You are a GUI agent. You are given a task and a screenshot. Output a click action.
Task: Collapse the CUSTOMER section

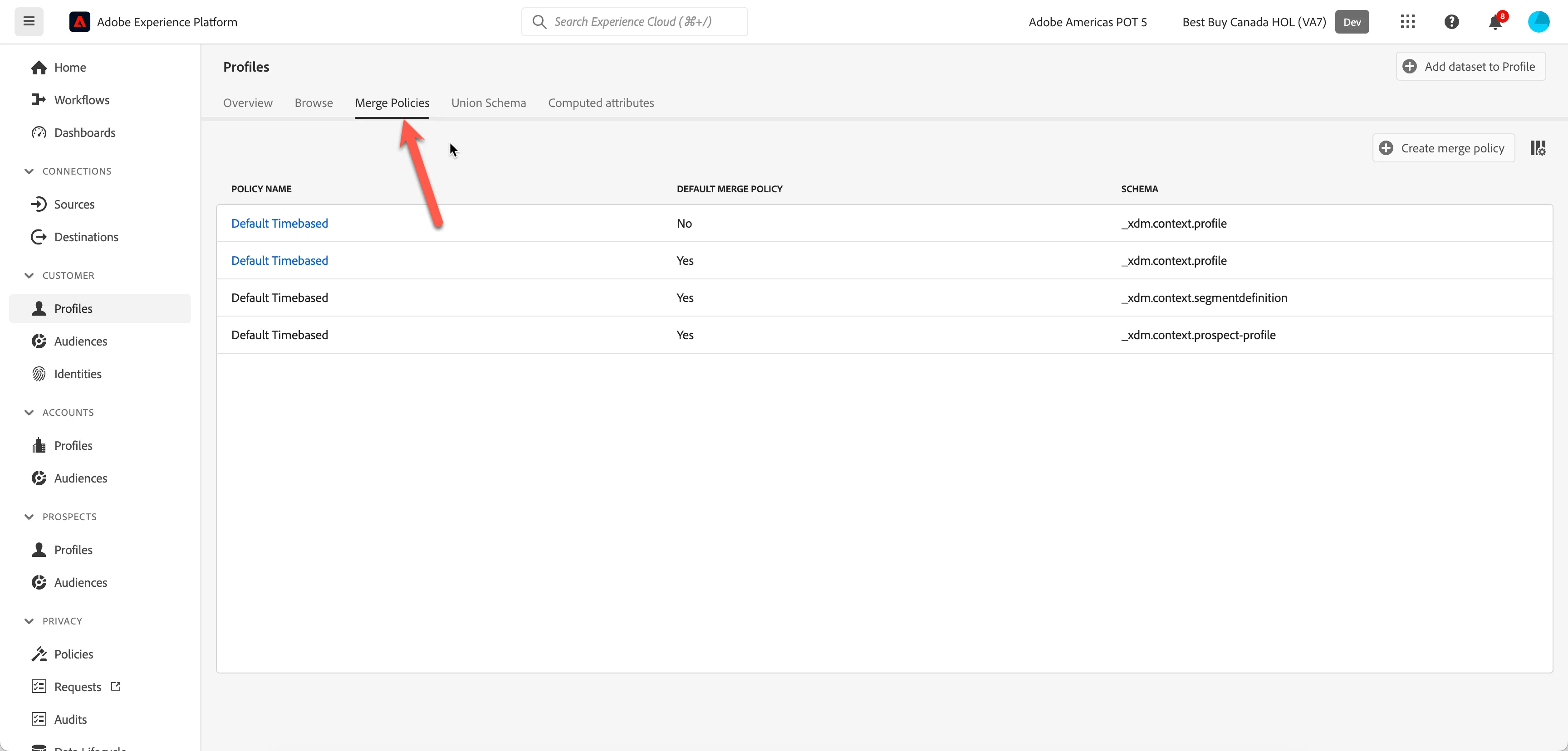click(59, 276)
